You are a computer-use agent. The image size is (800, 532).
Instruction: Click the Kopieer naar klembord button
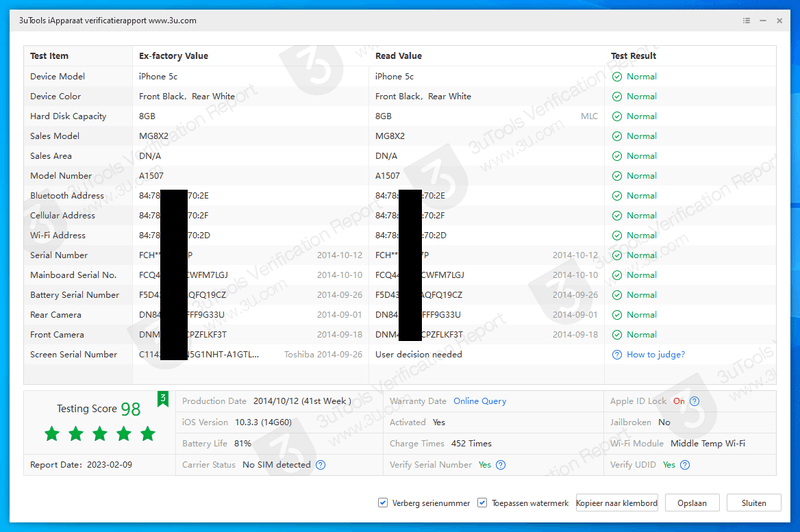pyautogui.click(x=617, y=503)
